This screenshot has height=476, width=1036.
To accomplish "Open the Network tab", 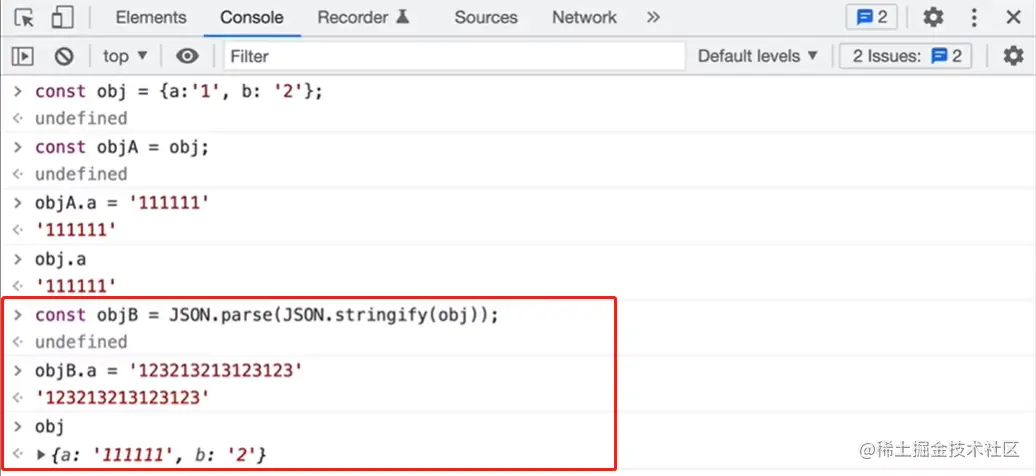I will click(x=584, y=17).
